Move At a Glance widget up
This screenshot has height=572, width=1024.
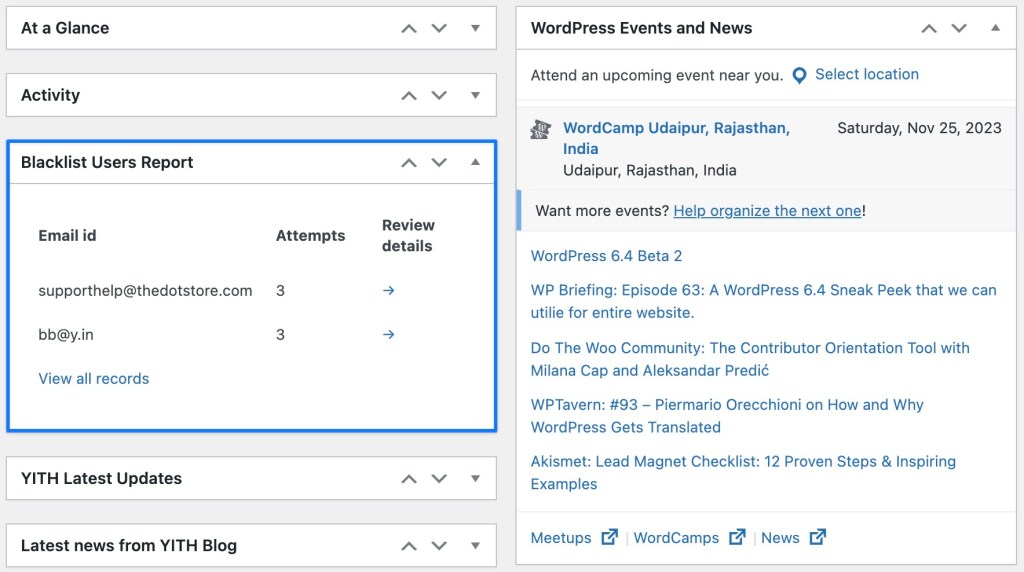click(x=408, y=28)
